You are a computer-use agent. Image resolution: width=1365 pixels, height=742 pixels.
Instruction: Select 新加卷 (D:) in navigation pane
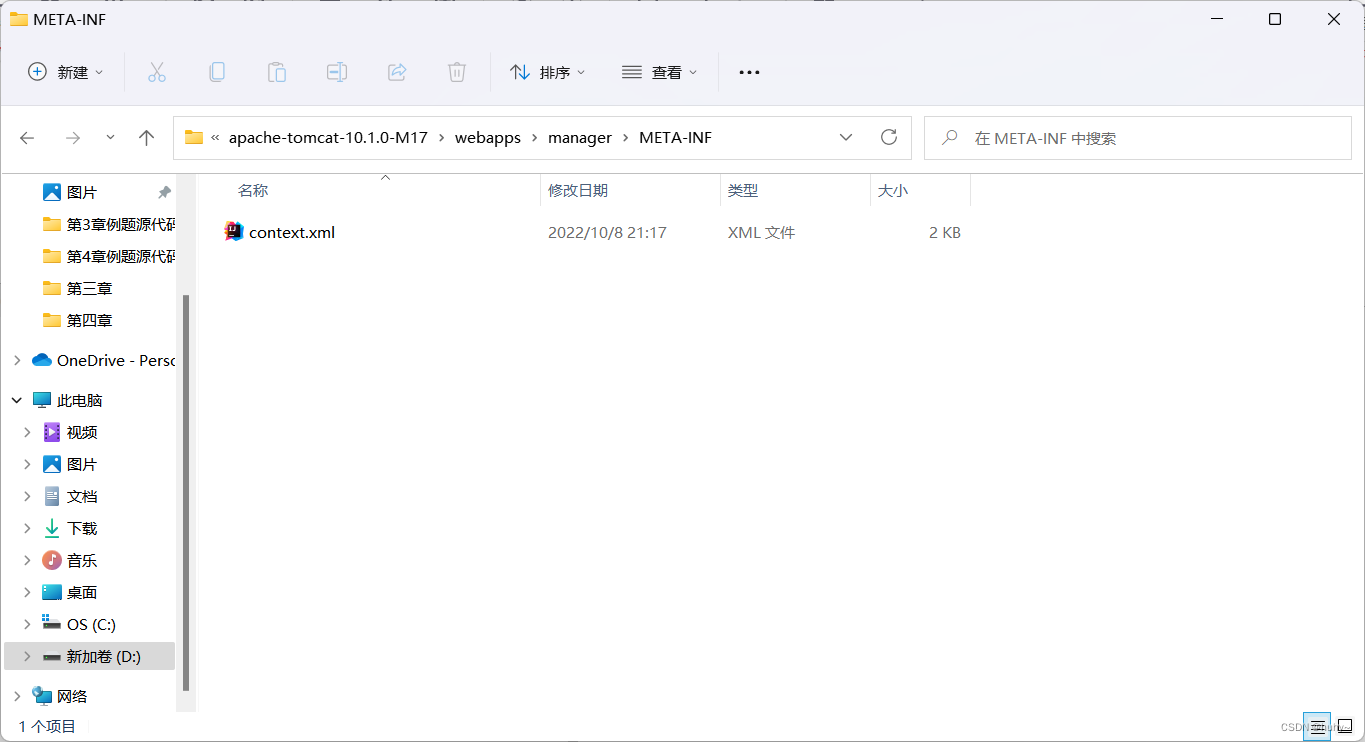click(x=90, y=656)
